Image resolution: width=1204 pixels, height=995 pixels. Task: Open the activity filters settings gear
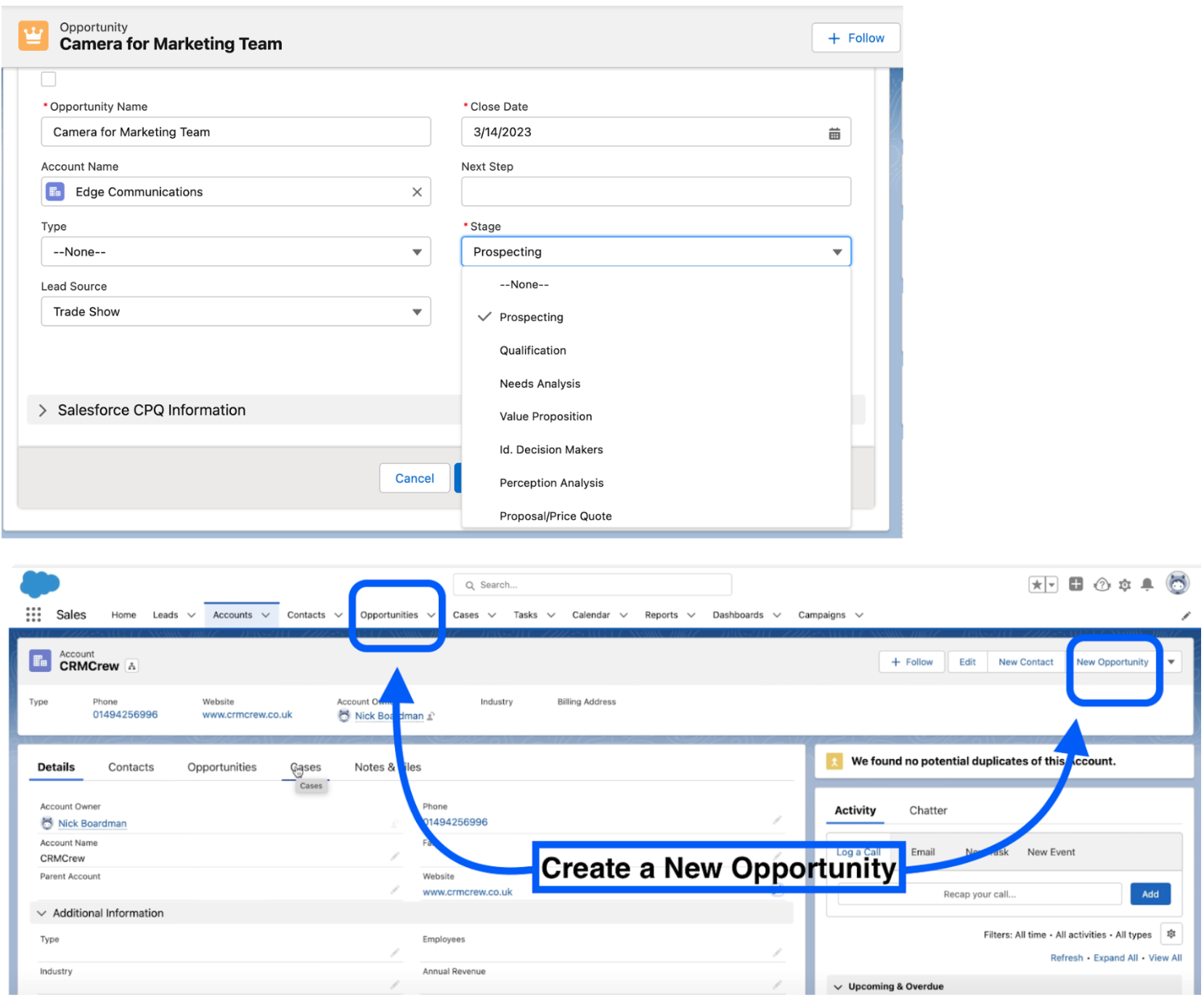(1171, 933)
